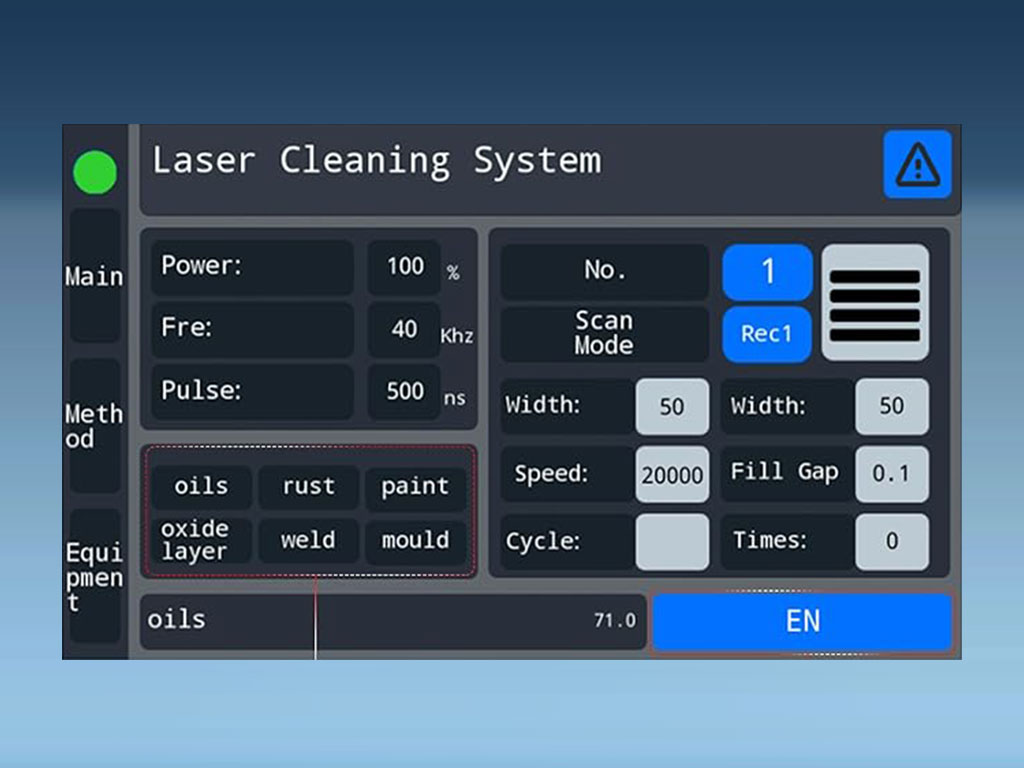Select the paint cleaning preset
Viewport: 1024px width, 768px height.
click(415, 487)
